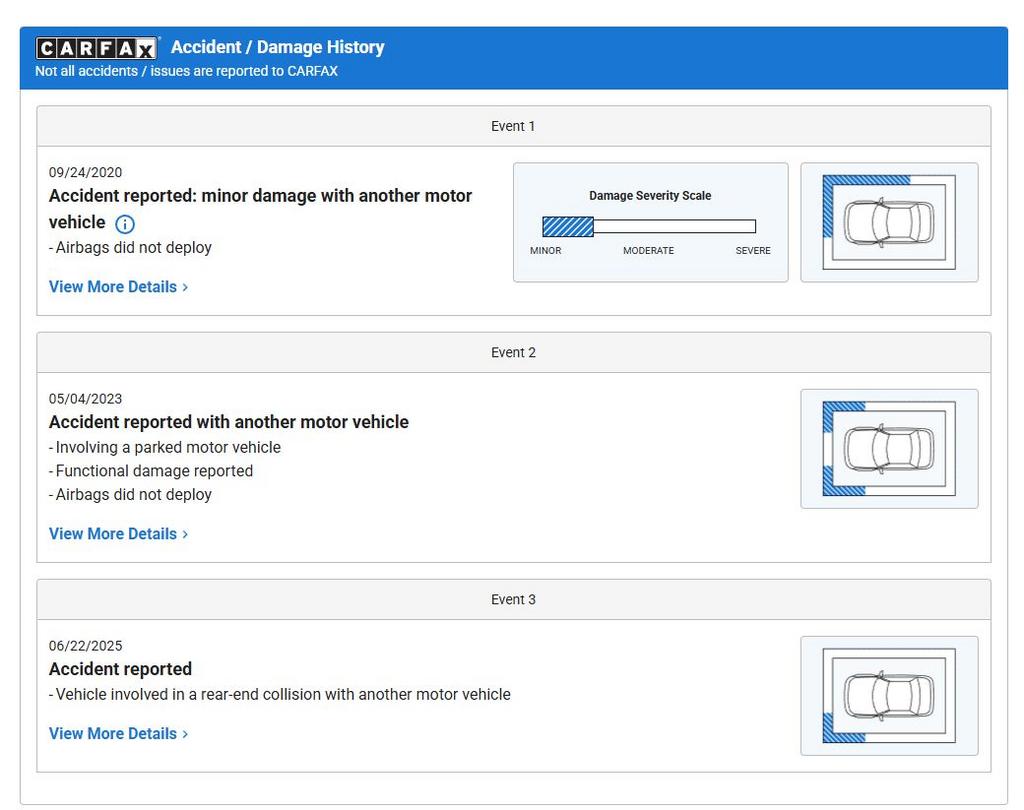The height and width of the screenshot is (810, 1024).
Task: Click the info icon beside Event 1 title
Action: click(x=125, y=224)
